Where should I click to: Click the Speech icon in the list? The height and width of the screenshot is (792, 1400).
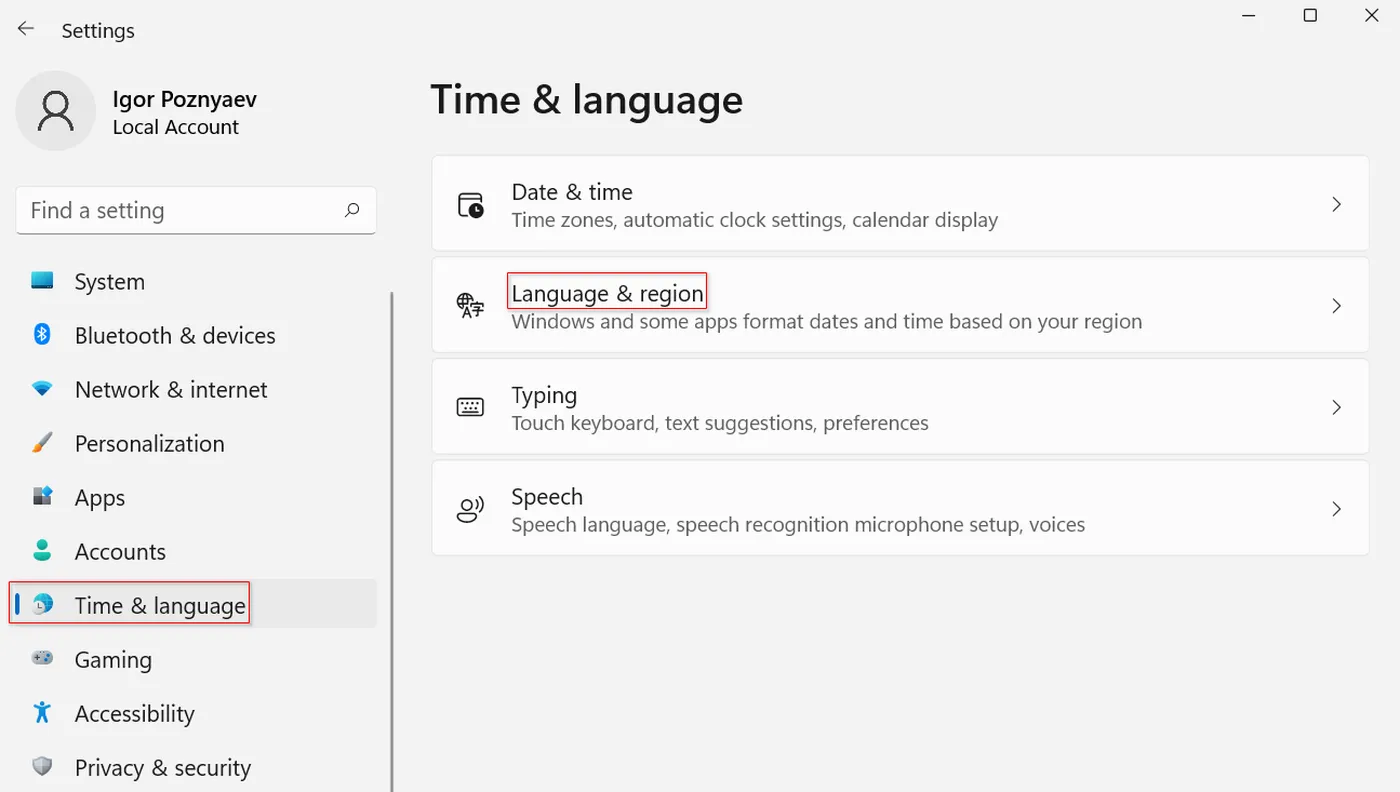point(470,510)
